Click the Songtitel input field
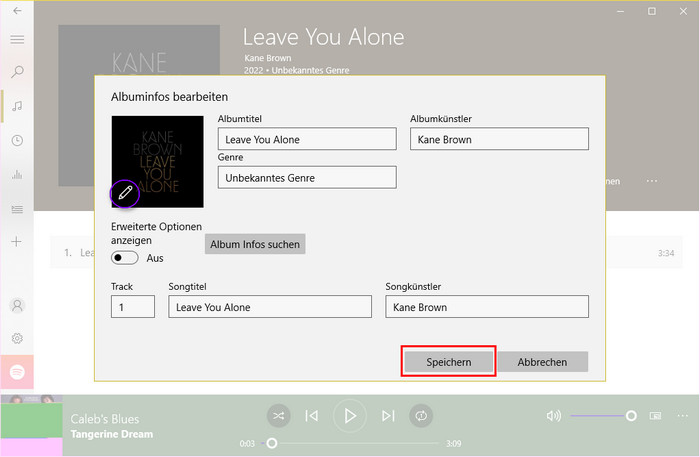This screenshot has width=700, height=457. coord(270,307)
